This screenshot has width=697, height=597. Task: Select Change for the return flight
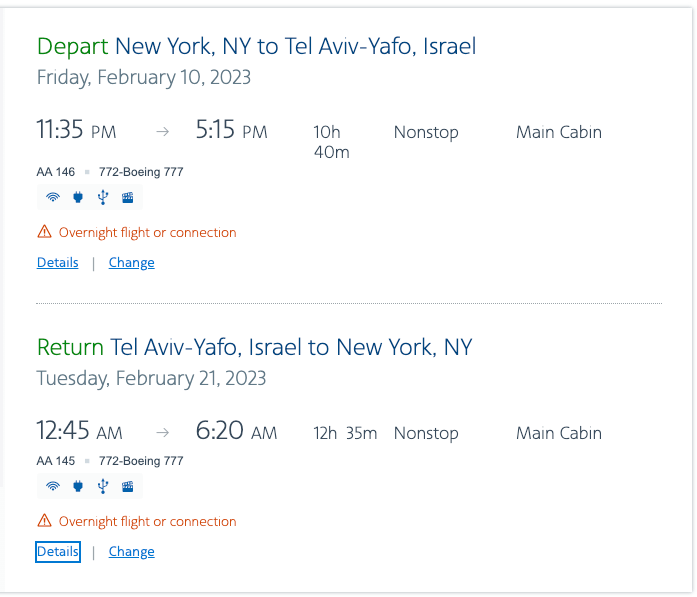pos(131,552)
